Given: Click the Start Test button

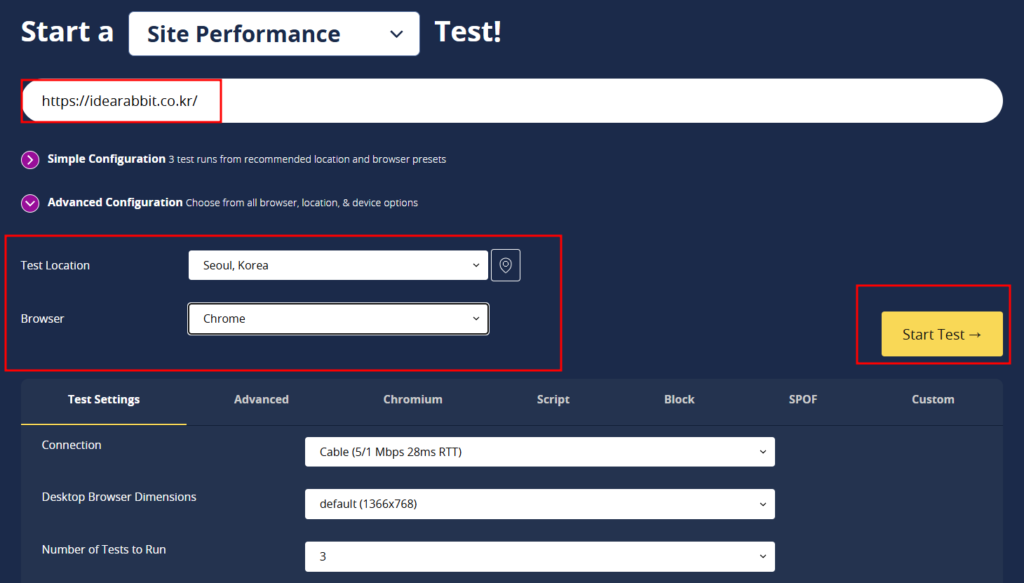Looking at the screenshot, I should click(942, 334).
